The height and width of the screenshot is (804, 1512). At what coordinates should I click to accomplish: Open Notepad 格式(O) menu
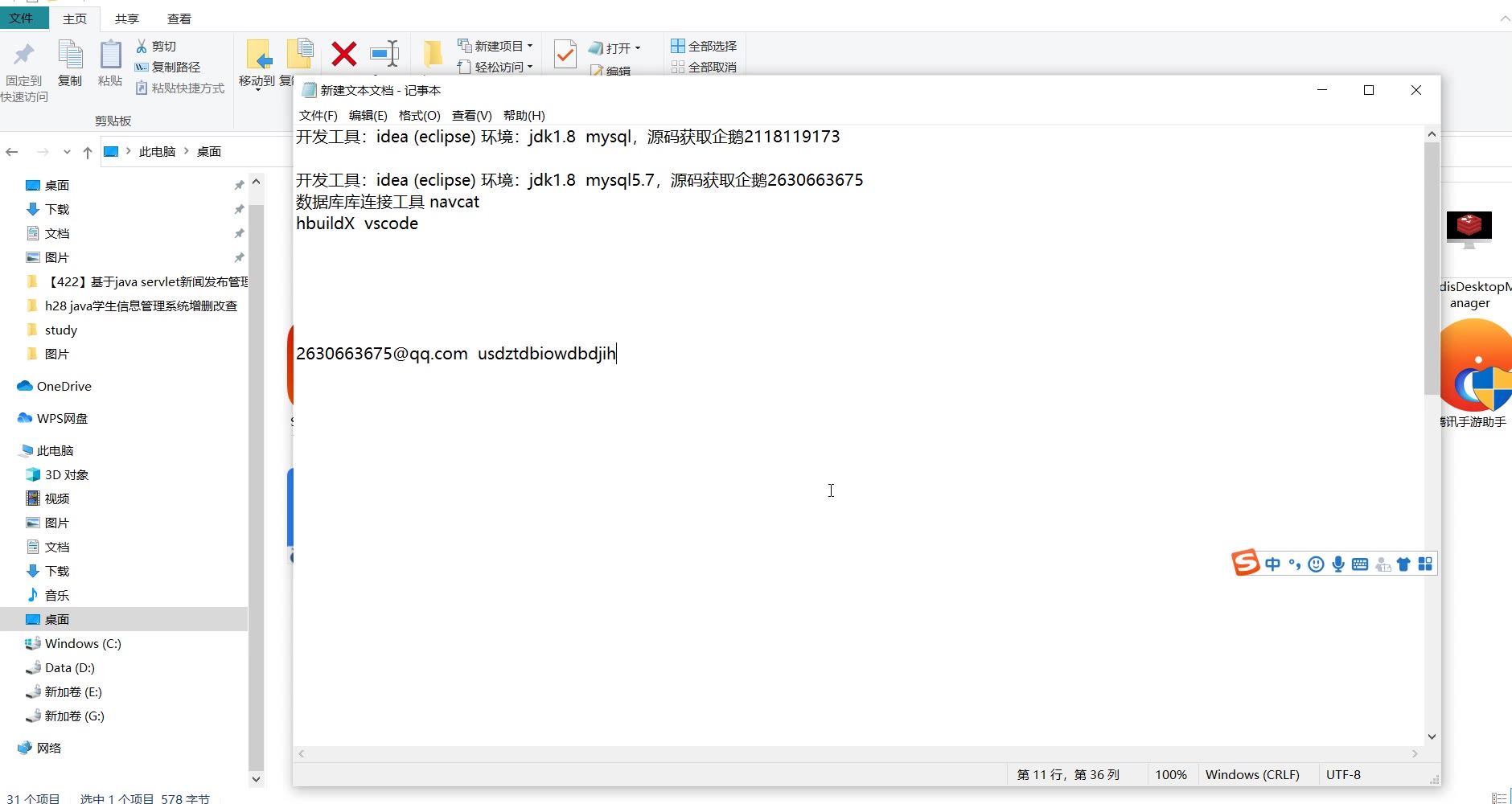[420, 115]
